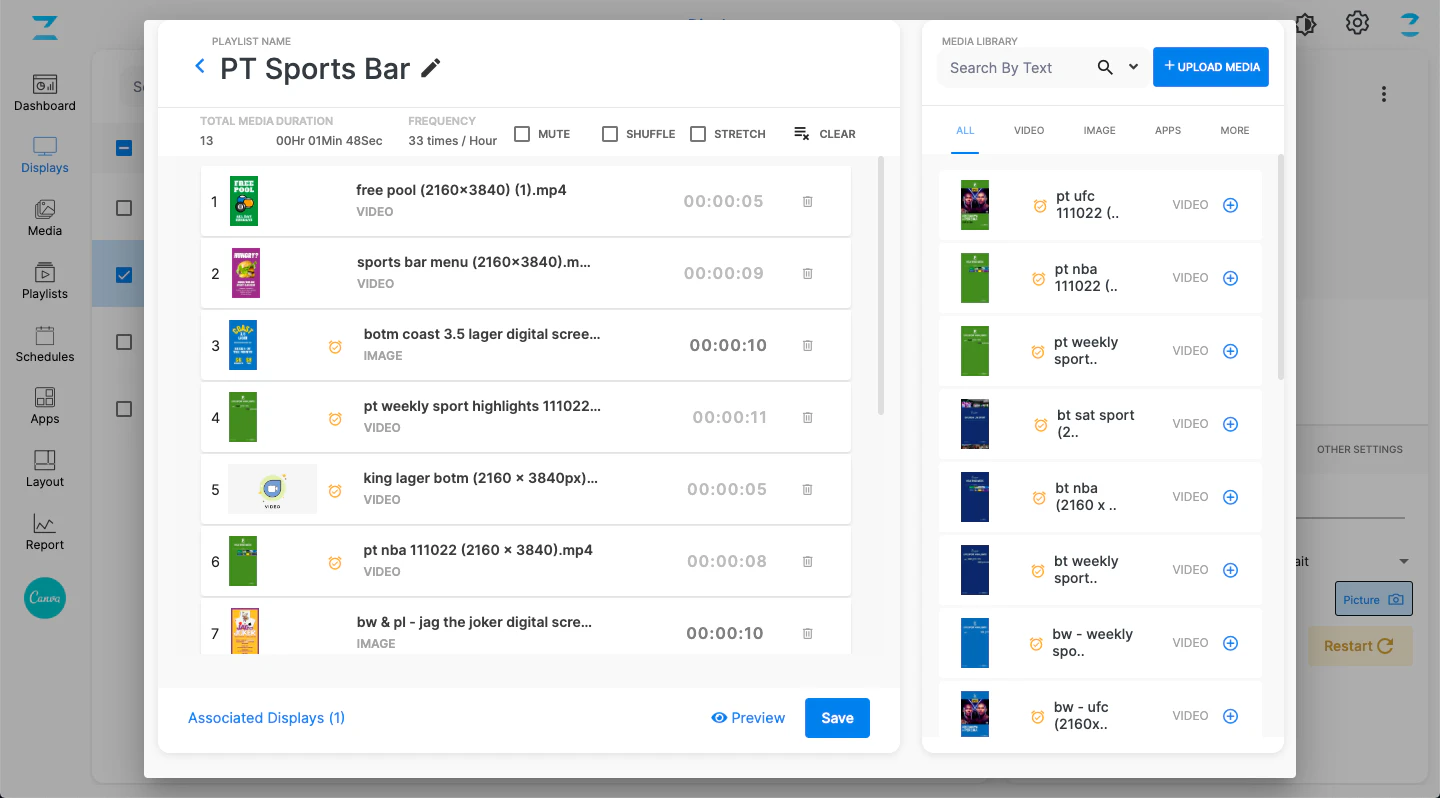Click the pencil icon to edit playlist name

click(431, 68)
